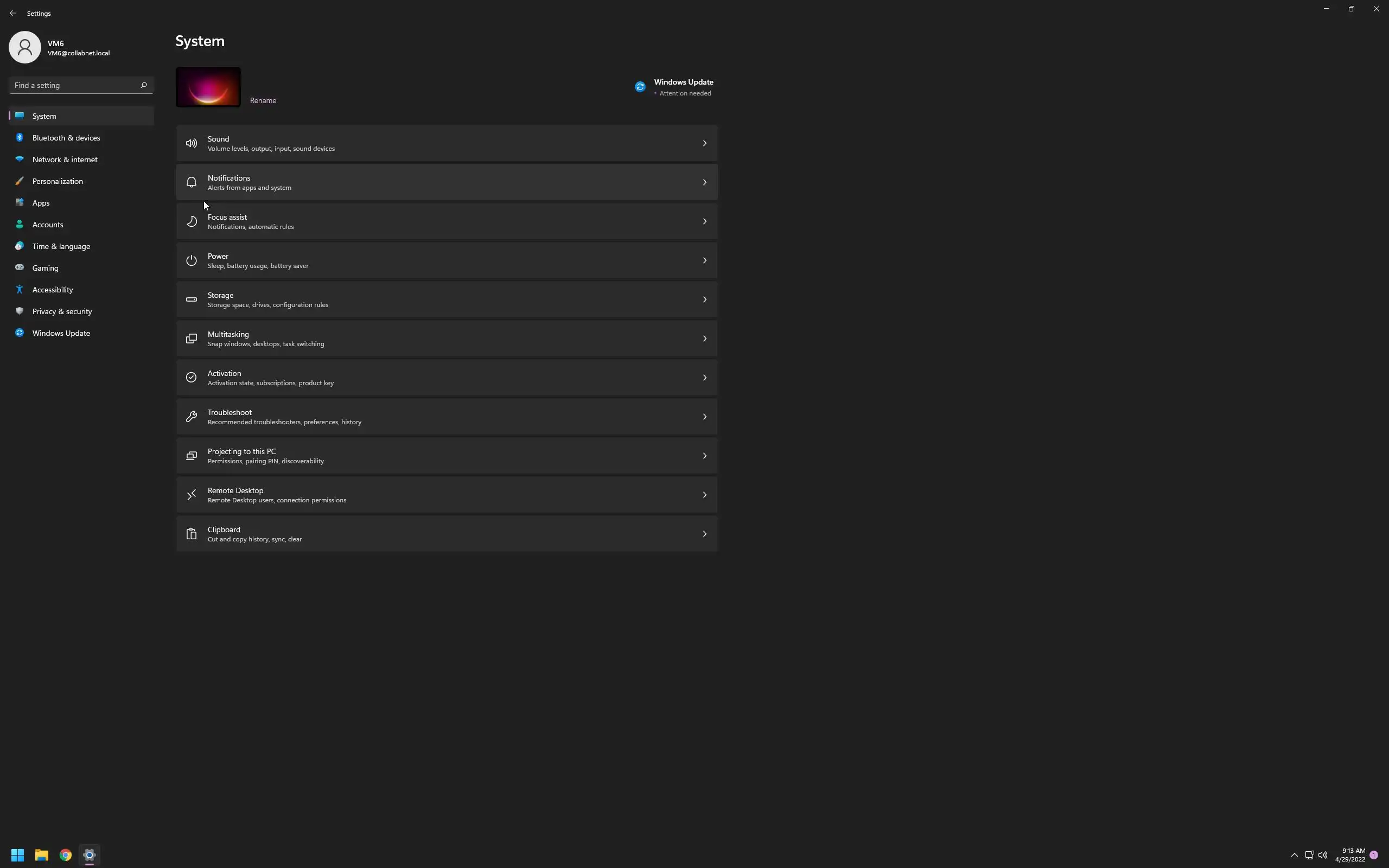This screenshot has width=1389, height=868.
Task: Click the back arrow in Settings title bar
Action: (x=12, y=12)
